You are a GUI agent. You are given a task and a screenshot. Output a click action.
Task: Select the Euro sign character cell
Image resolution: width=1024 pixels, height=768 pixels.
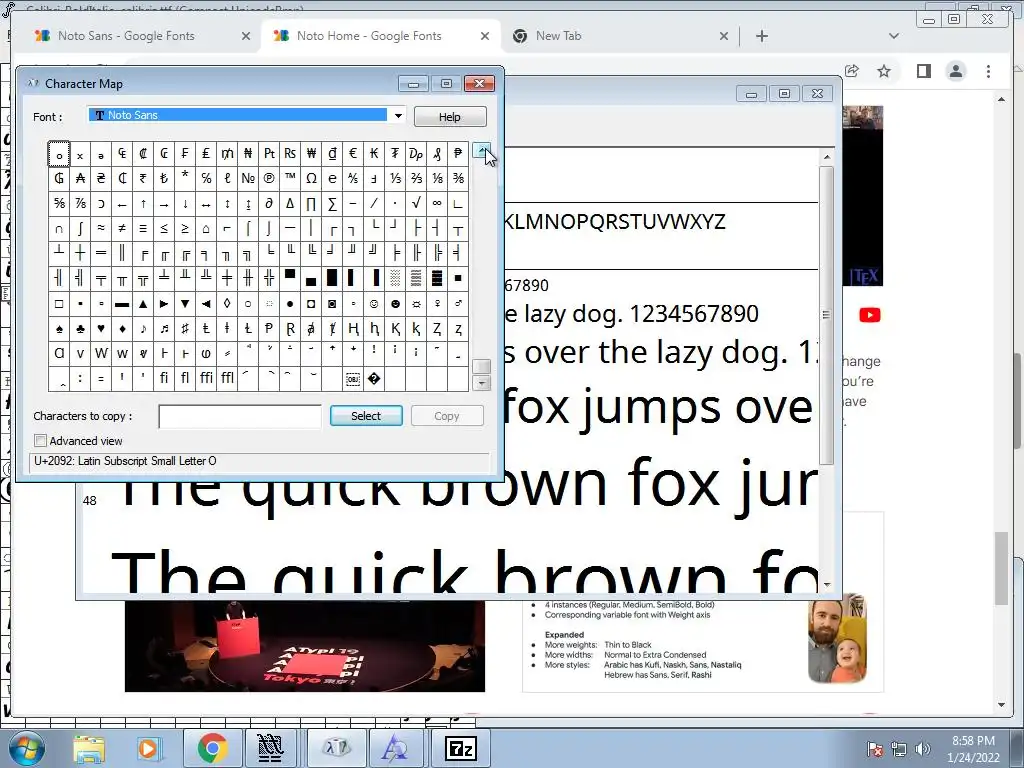click(353, 153)
